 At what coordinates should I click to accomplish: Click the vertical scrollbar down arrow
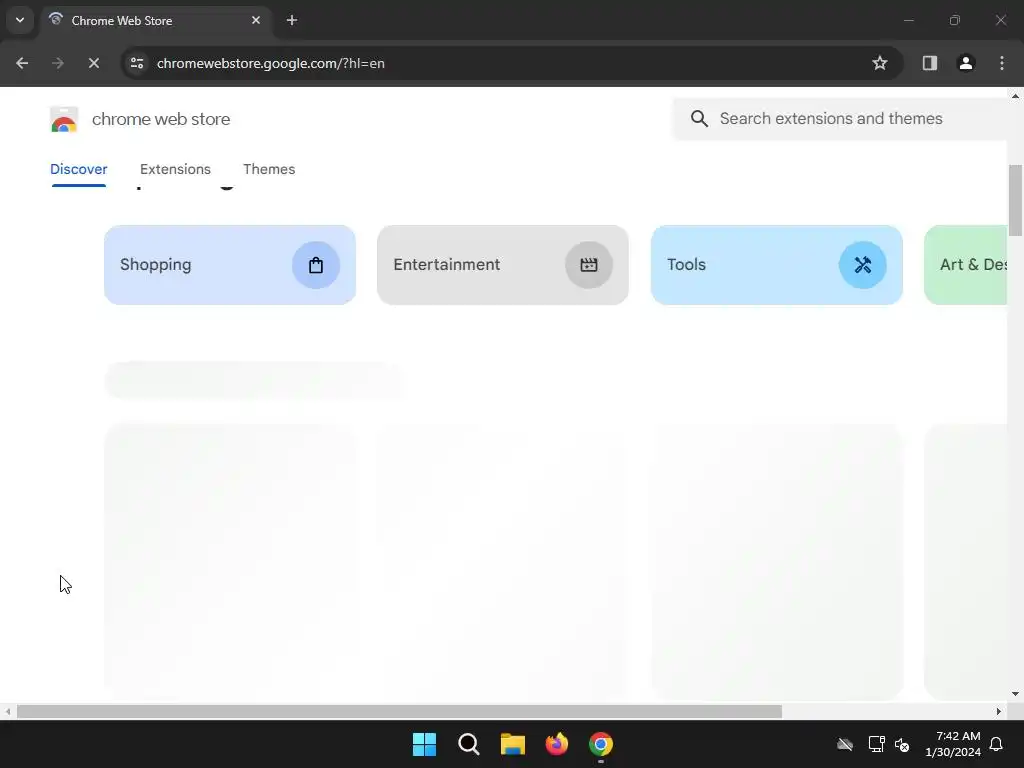[1016, 694]
